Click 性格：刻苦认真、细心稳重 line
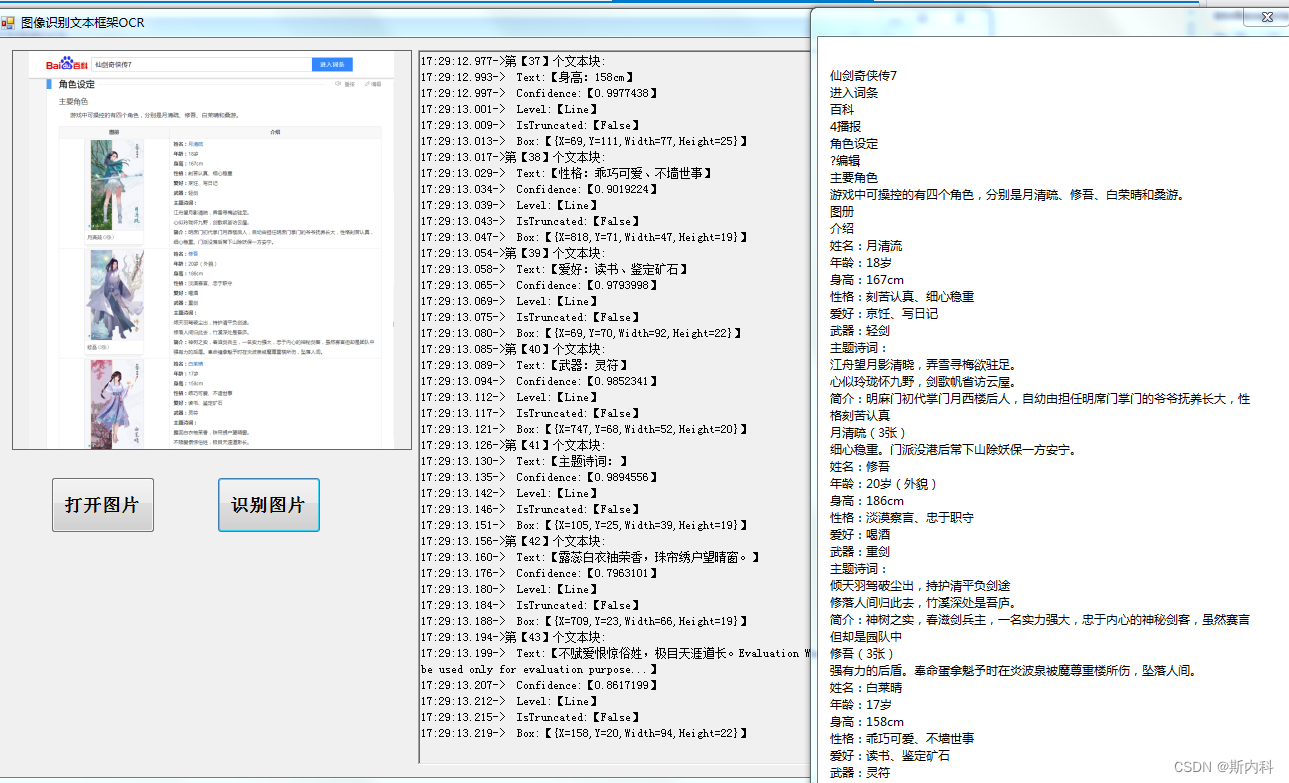Image resolution: width=1289 pixels, height=783 pixels. [x=902, y=297]
